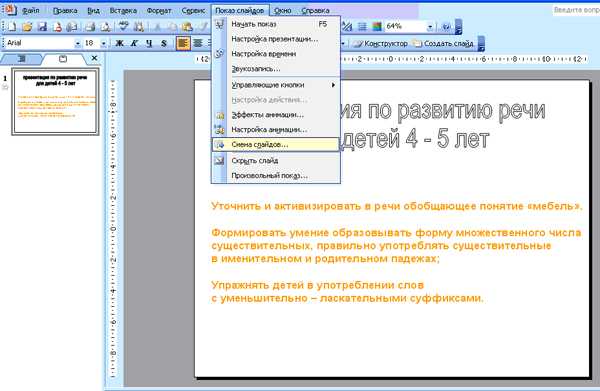The width and height of the screenshot is (600, 391).
Task: Switch to the slides thumbnail tab
Action: [x=63, y=59]
